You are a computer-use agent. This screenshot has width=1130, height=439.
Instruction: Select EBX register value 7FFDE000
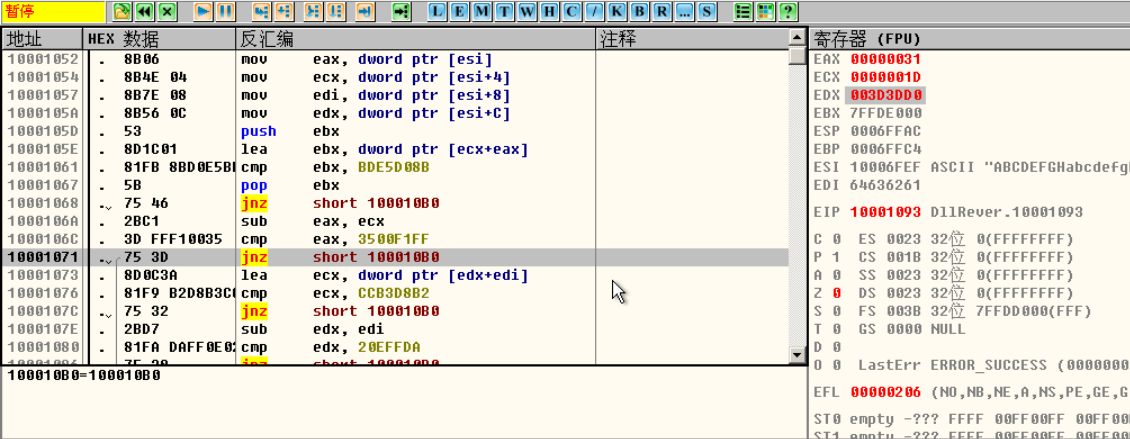pyautogui.click(x=886, y=113)
